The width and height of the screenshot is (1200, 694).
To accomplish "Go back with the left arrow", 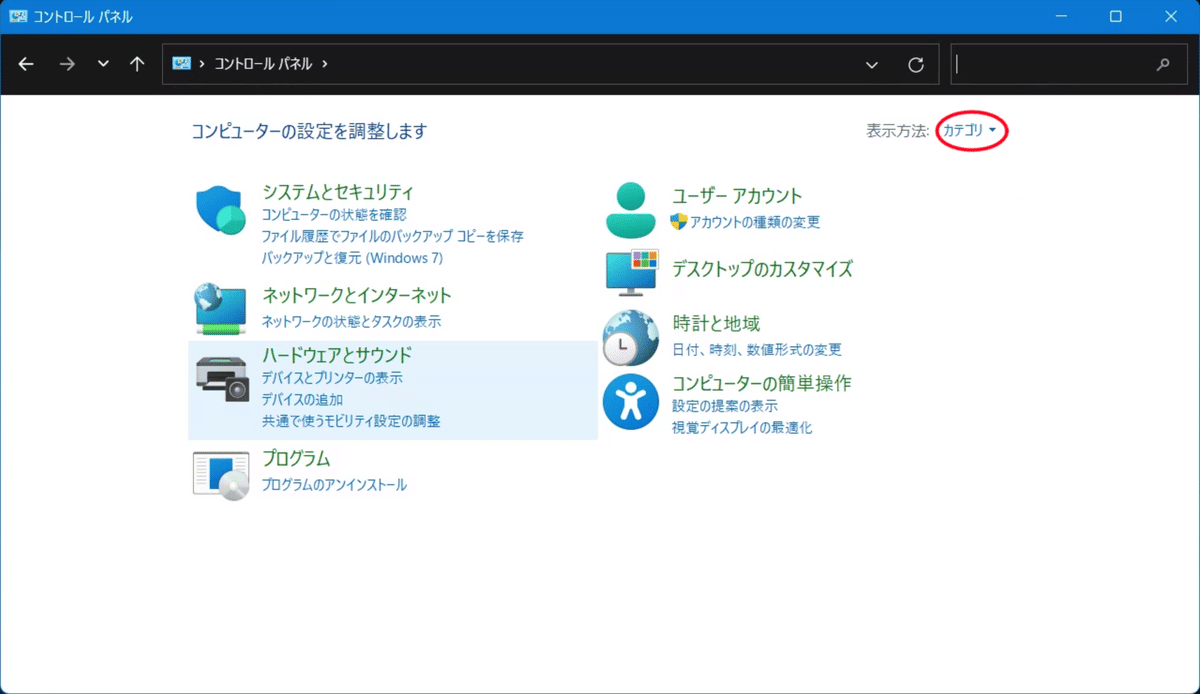I will (x=26, y=64).
